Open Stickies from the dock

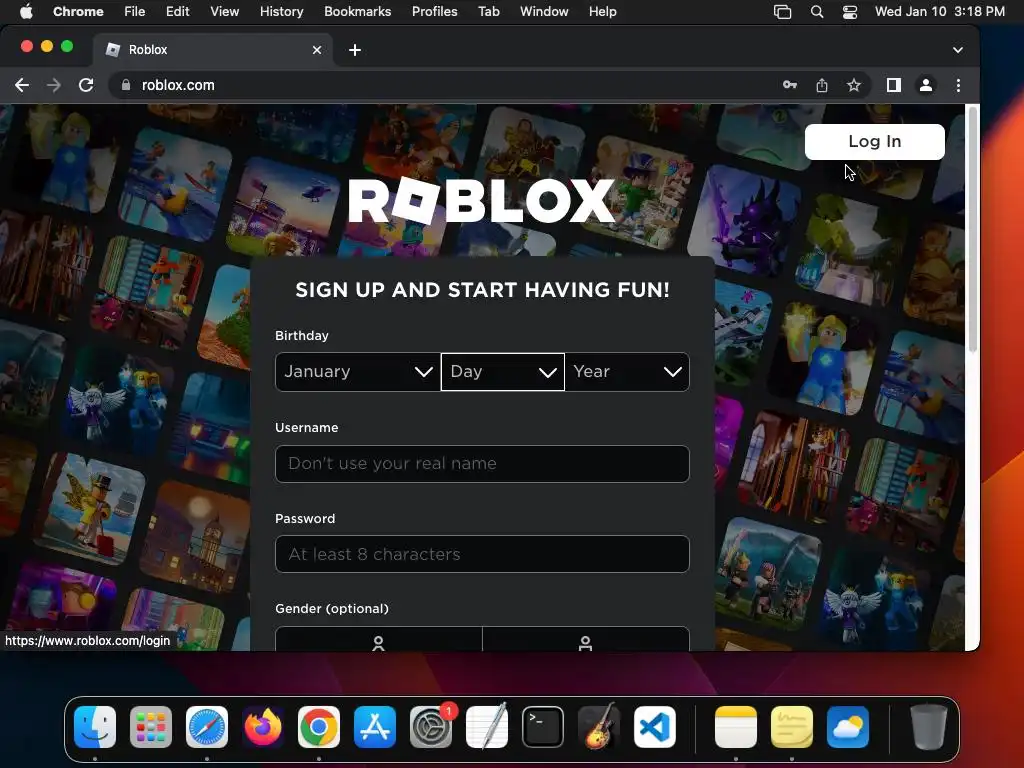(x=792, y=727)
